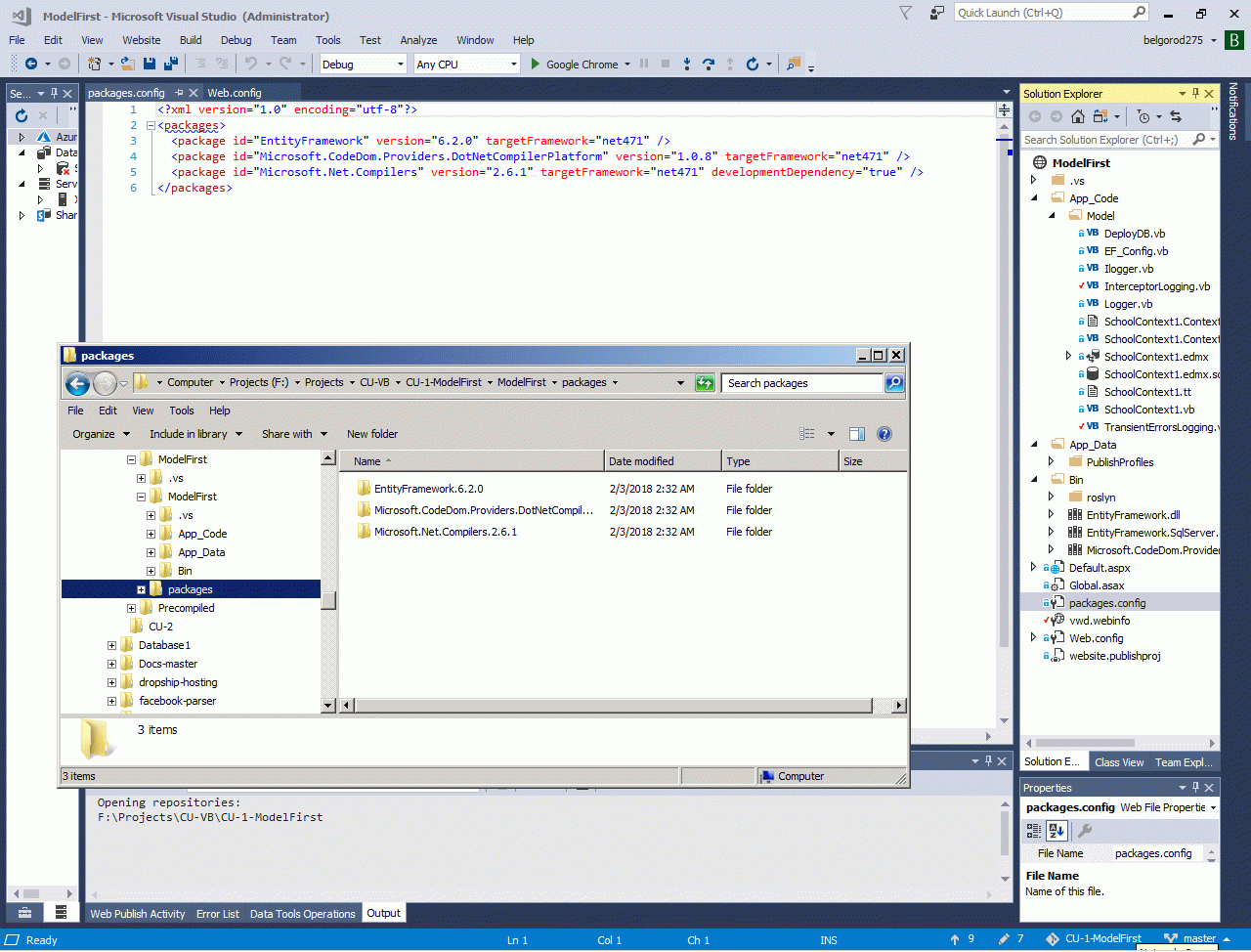
Task: Click the Refresh browser toolbar icon
Action: pos(752,64)
